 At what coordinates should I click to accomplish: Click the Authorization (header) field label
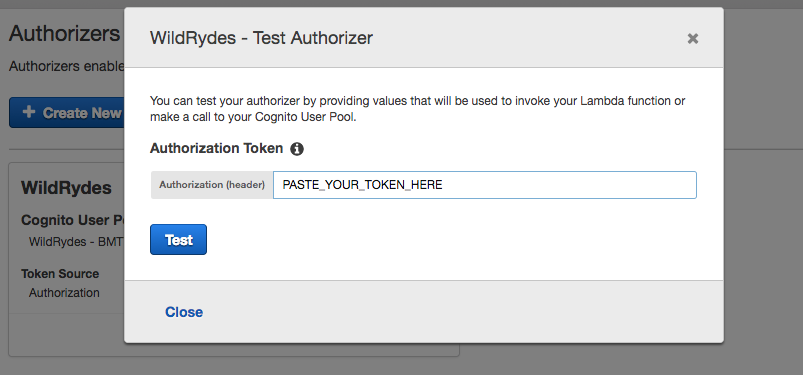point(212,185)
